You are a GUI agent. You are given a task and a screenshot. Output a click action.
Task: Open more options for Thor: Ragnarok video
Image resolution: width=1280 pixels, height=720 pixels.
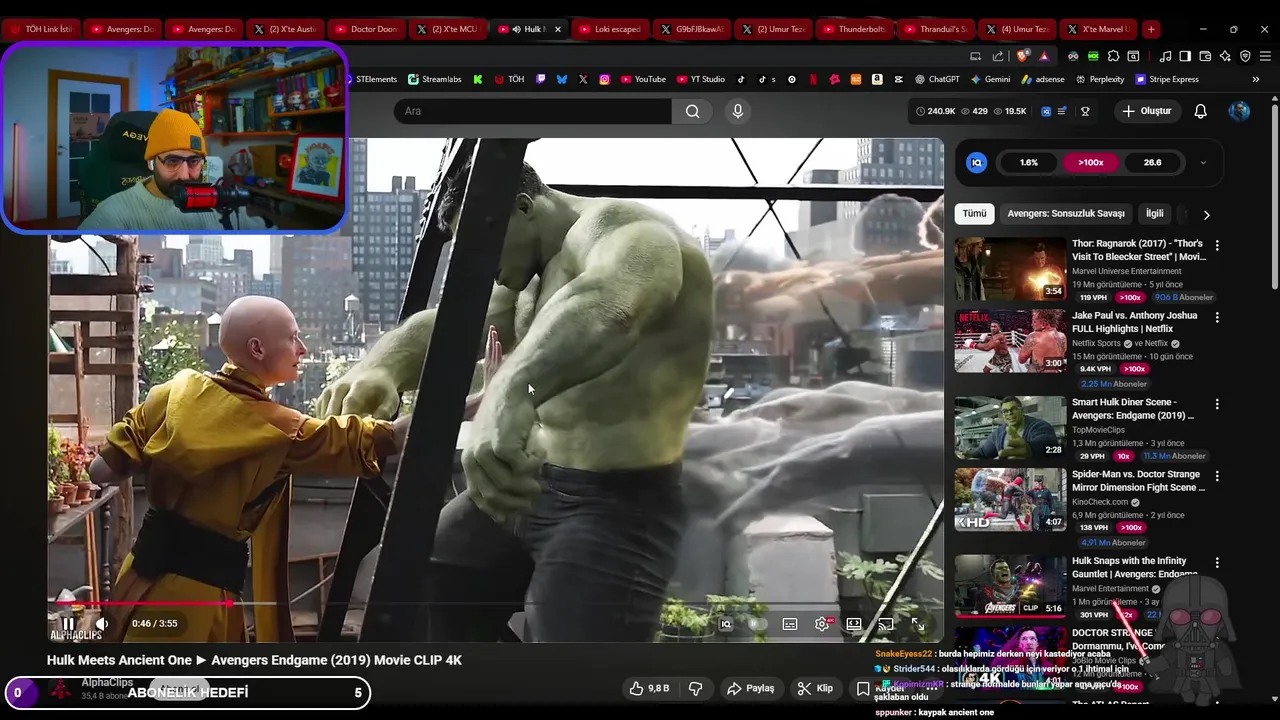click(1217, 245)
